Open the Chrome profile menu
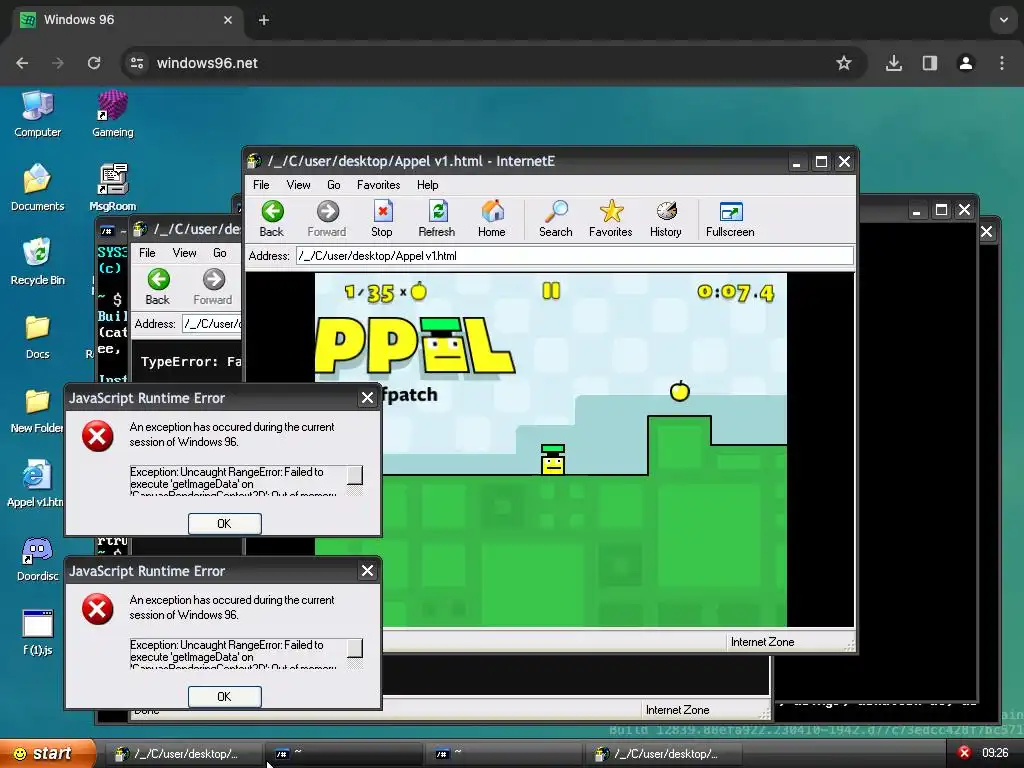The height and width of the screenshot is (768, 1024). (x=966, y=63)
